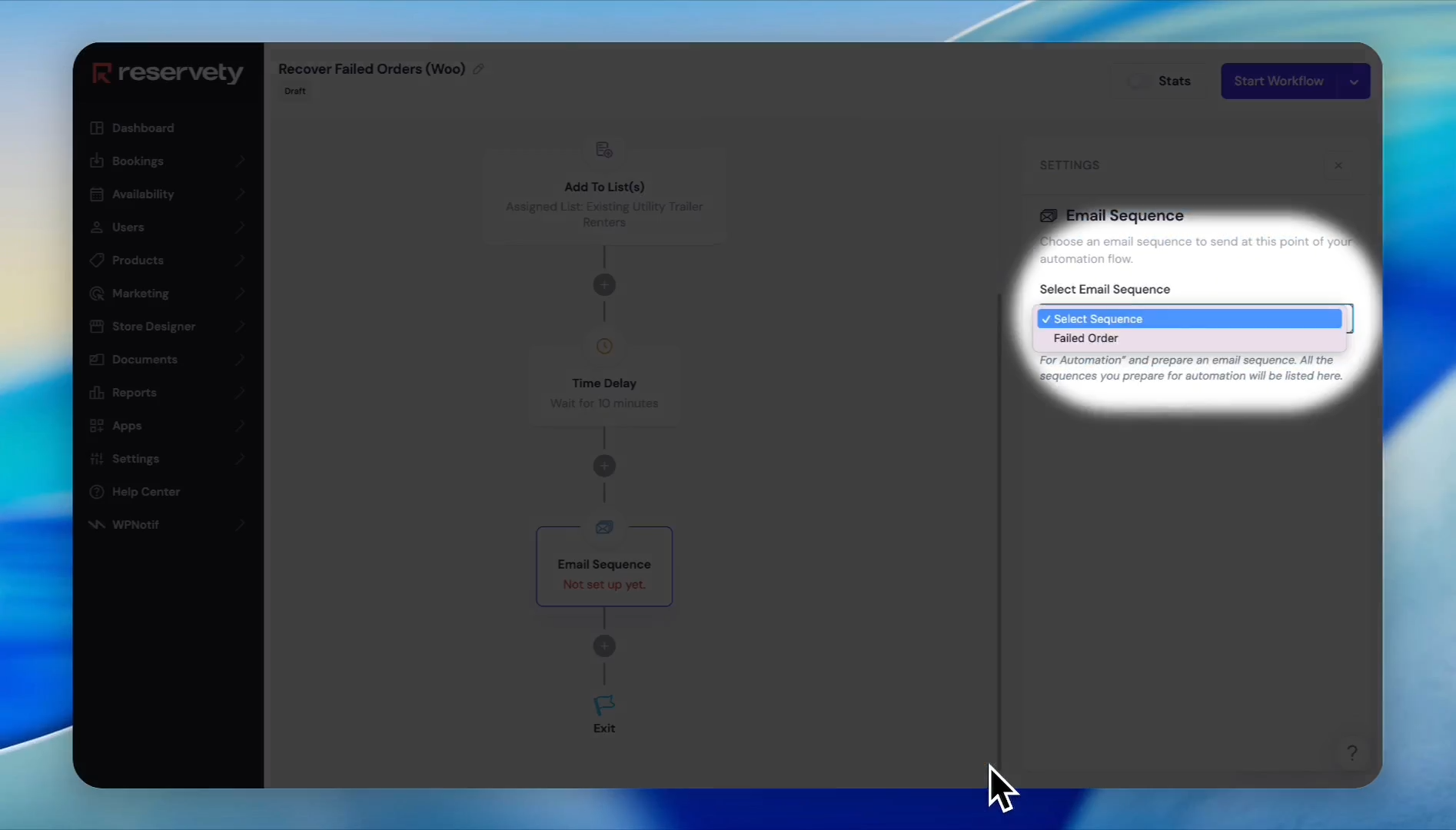This screenshot has height=830, width=1456.
Task: Open the Users sidebar item
Action: tap(128, 227)
